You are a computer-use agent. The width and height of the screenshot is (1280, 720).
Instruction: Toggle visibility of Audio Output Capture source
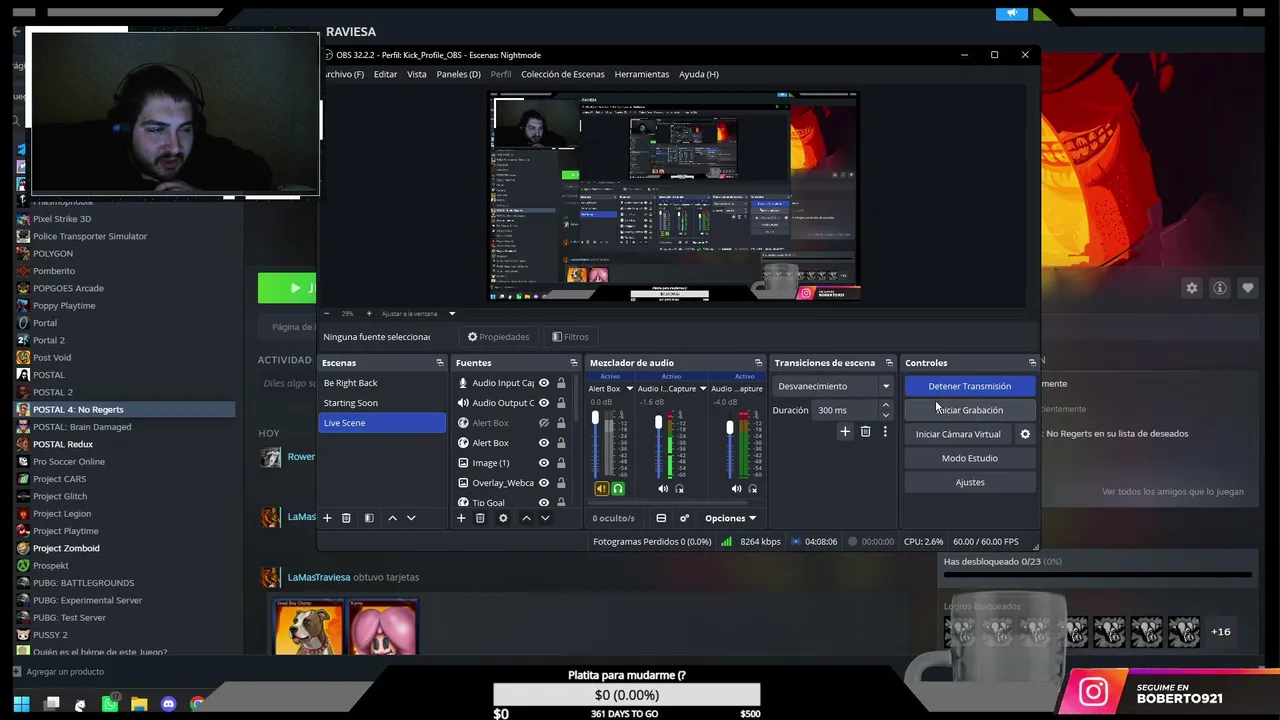tap(544, 403)
